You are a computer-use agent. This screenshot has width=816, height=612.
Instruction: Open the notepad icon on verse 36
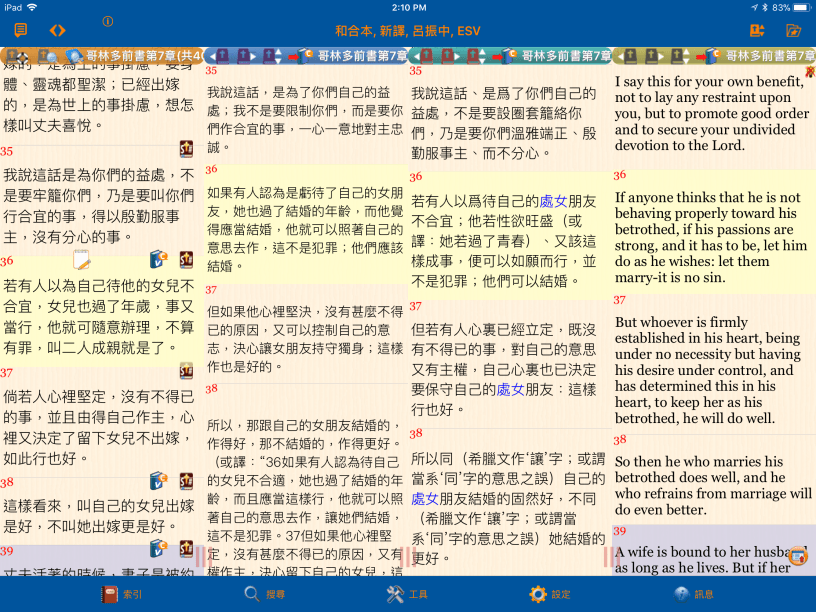(x=81, y=261)
